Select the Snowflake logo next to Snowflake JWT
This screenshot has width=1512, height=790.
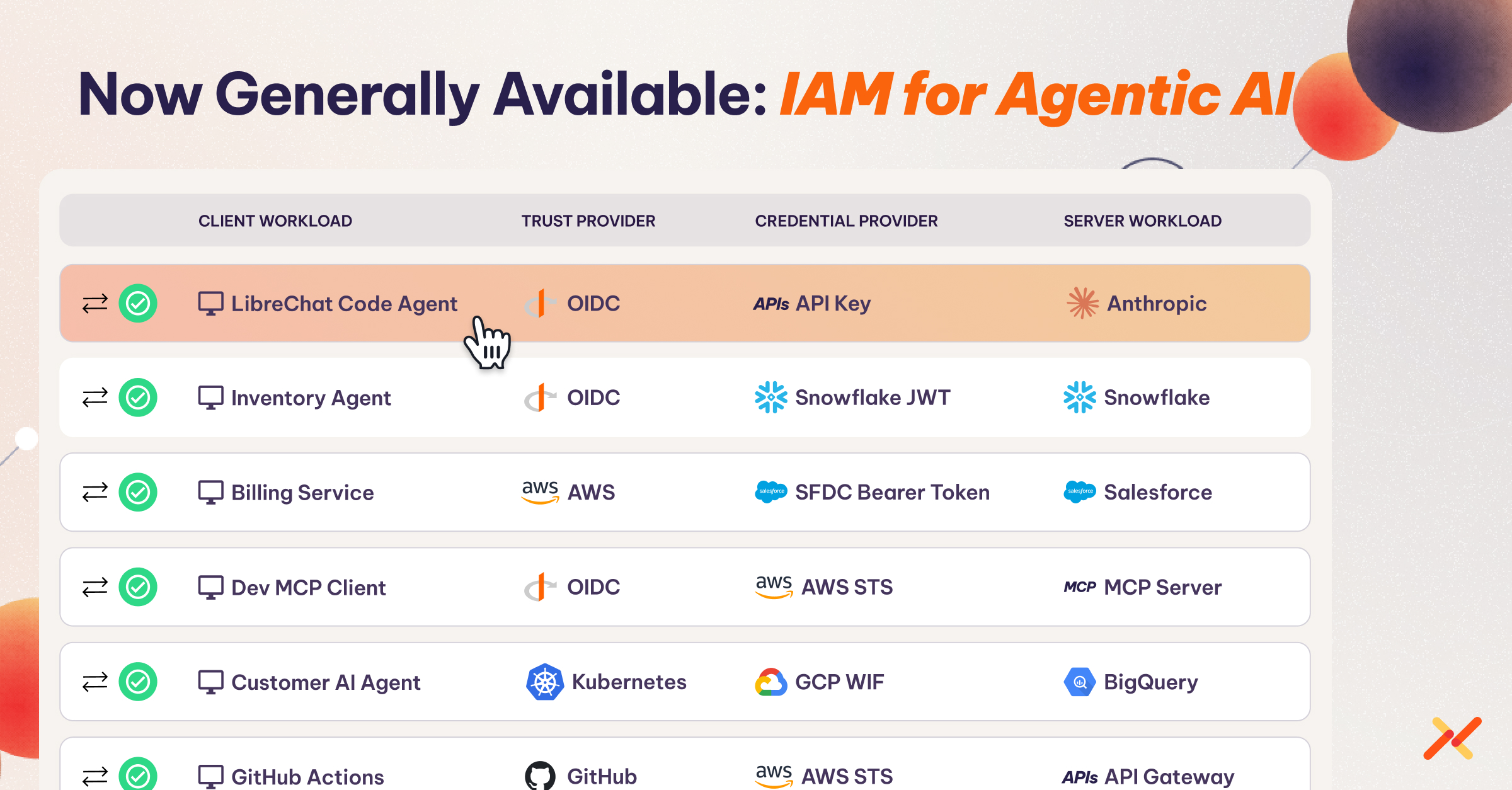click(x=770, y=398)
